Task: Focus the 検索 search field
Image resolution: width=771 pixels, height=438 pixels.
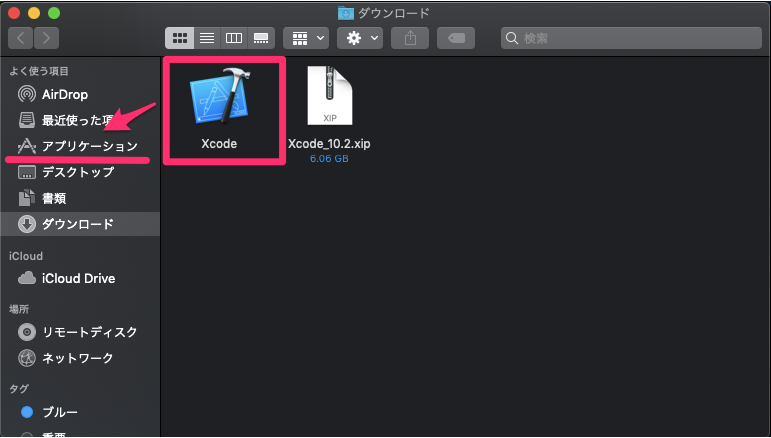Action: [x=631, y=38]
